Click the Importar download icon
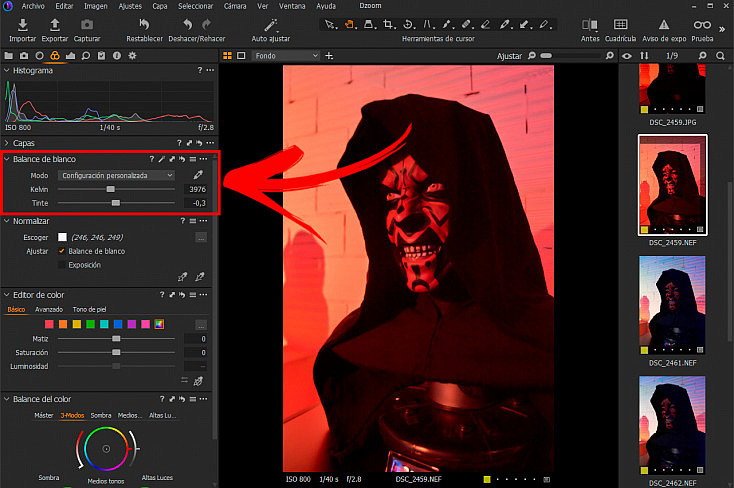The image size is (734, 488). pos(22,24)
